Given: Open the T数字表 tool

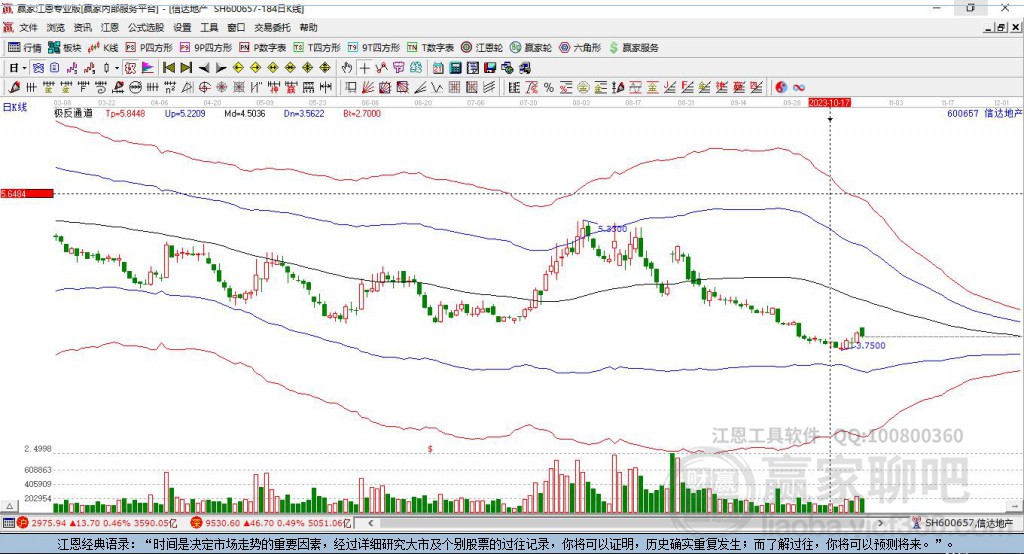Looking at the screenshot, I should [430, 48].
